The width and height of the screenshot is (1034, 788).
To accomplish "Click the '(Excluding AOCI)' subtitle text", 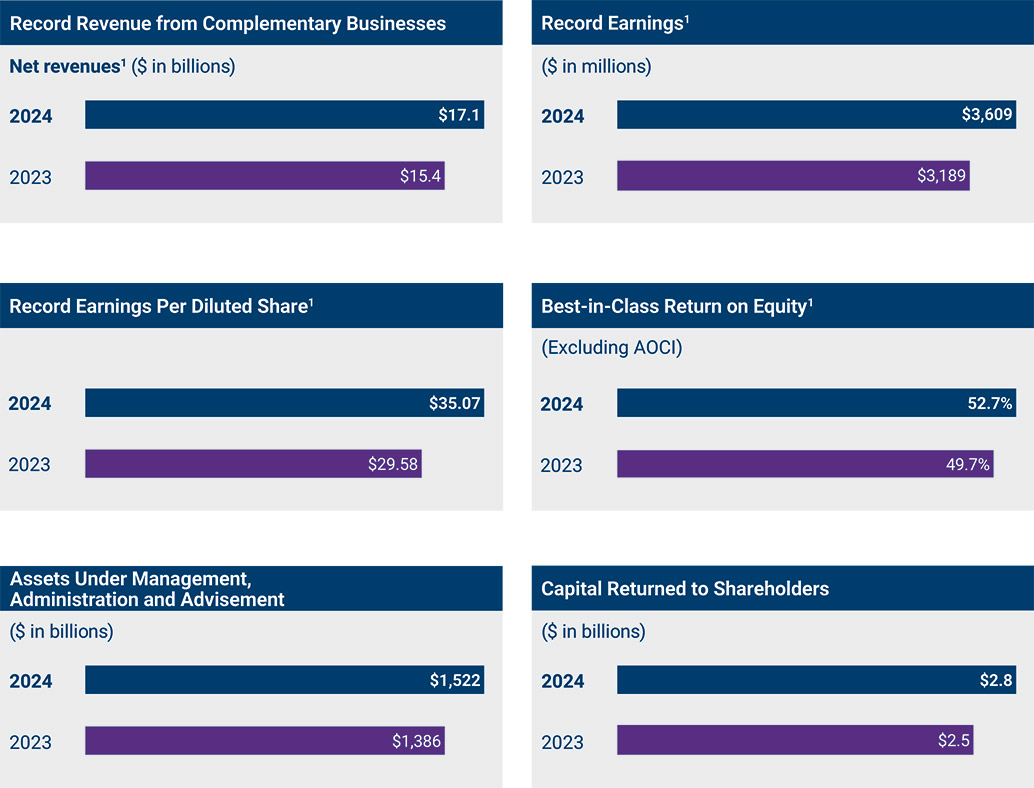I will pyautogui.click(x=611, y=348).
